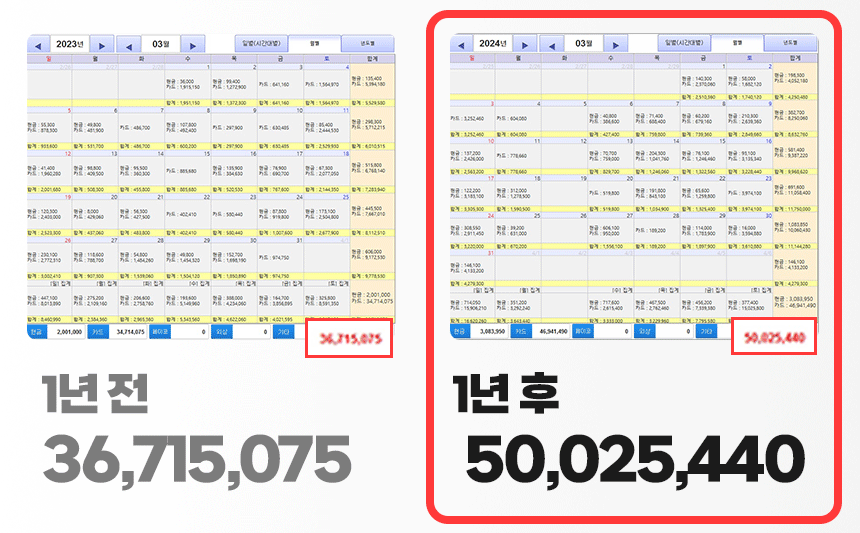Click the 외상 value field in 2024 panel

coord(675,331)
